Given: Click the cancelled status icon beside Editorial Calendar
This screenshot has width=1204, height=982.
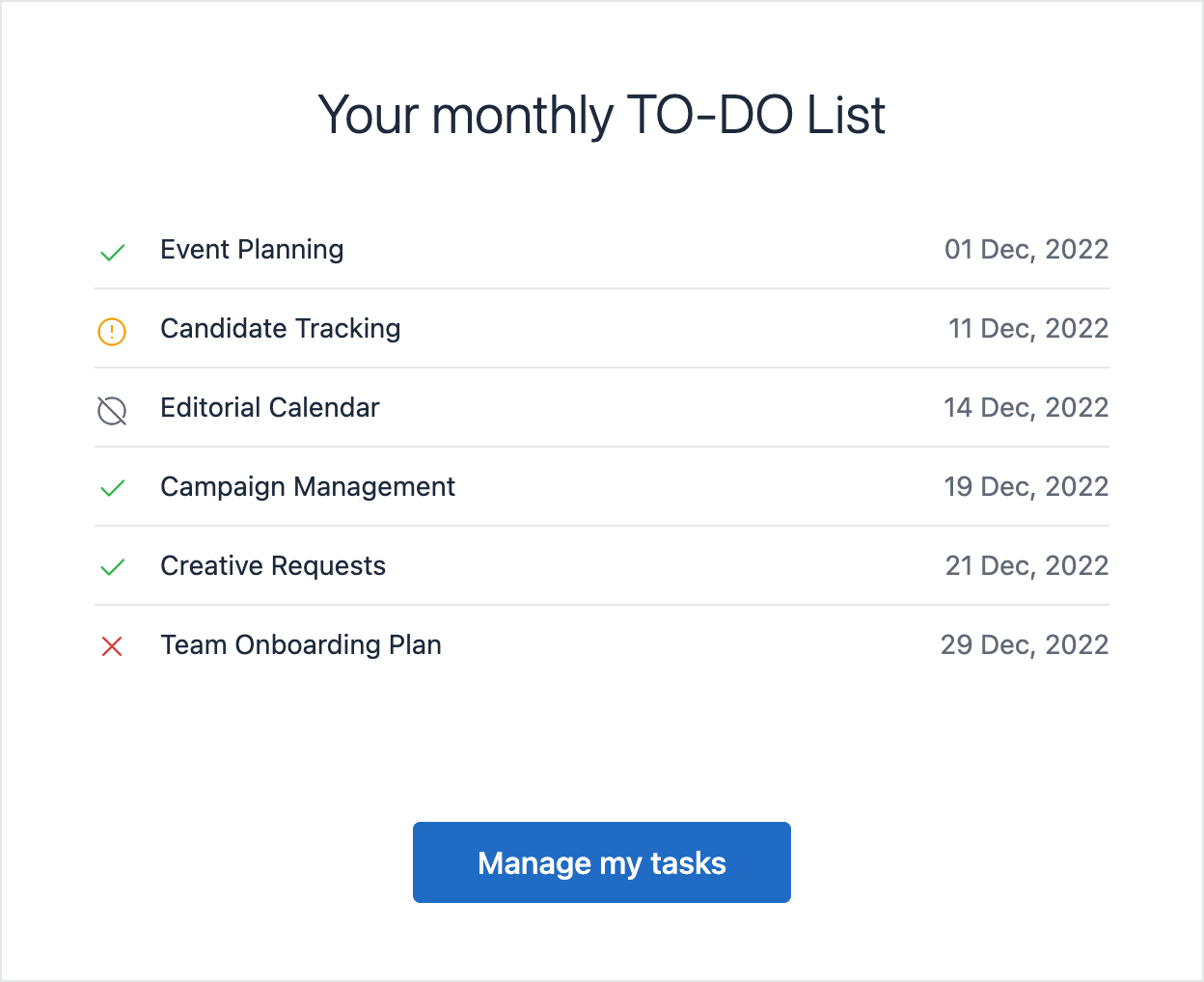Looking at the screenshot, I should 112,410.
